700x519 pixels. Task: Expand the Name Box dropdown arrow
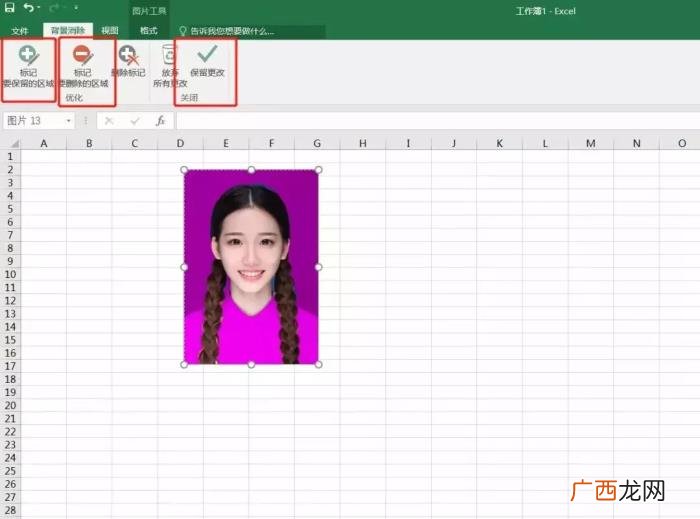(68, 121)
